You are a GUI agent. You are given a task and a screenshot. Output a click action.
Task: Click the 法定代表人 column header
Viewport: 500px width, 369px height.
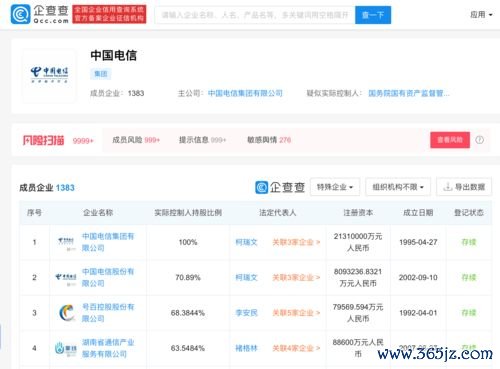(x=278, y=213)
